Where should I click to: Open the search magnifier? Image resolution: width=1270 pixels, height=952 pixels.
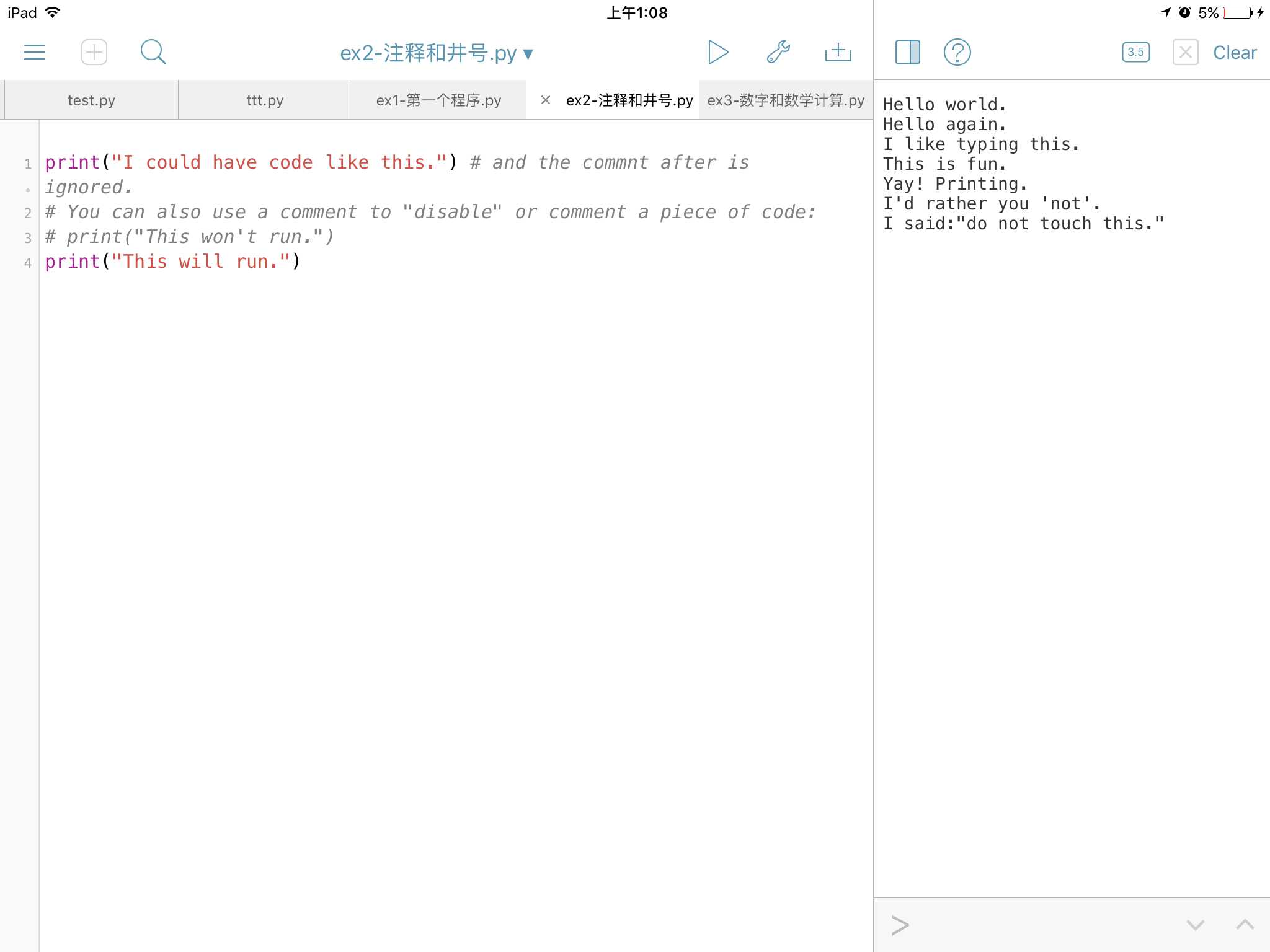pos(153,52)
